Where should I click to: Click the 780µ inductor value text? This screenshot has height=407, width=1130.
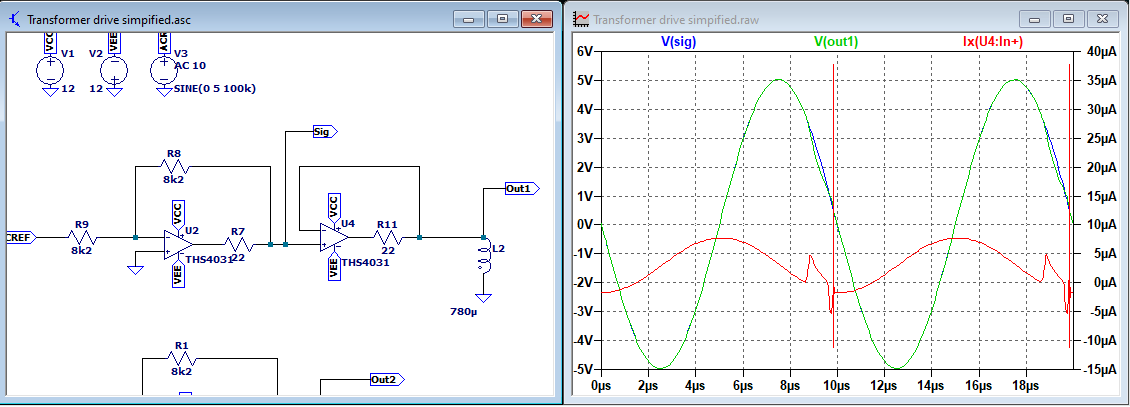466,311
